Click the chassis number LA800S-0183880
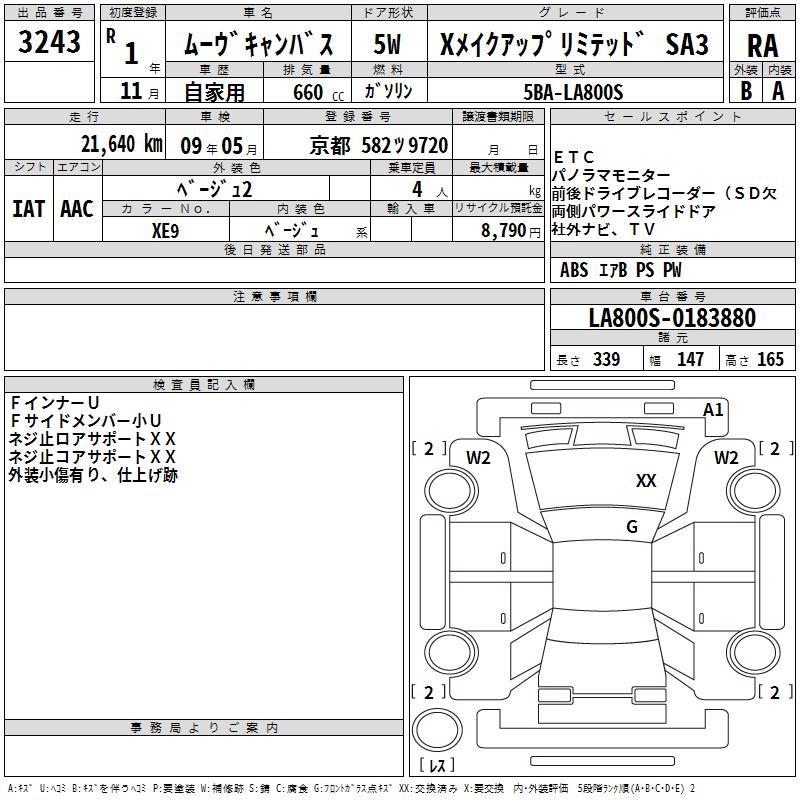 pyautogui.click(x=672, y=317)
